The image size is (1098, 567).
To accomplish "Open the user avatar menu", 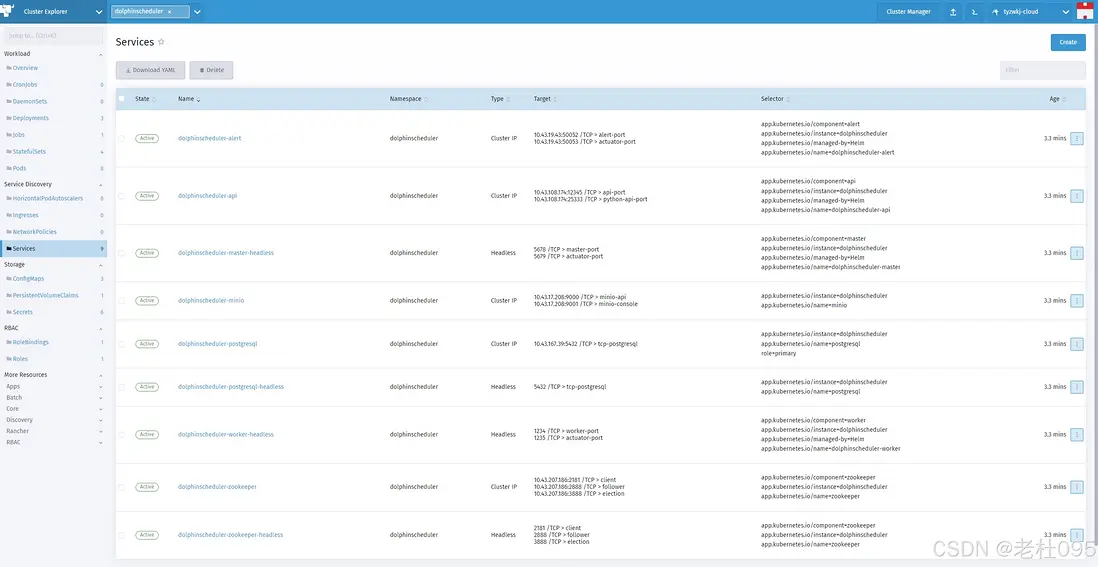I will click(1085, 12).
